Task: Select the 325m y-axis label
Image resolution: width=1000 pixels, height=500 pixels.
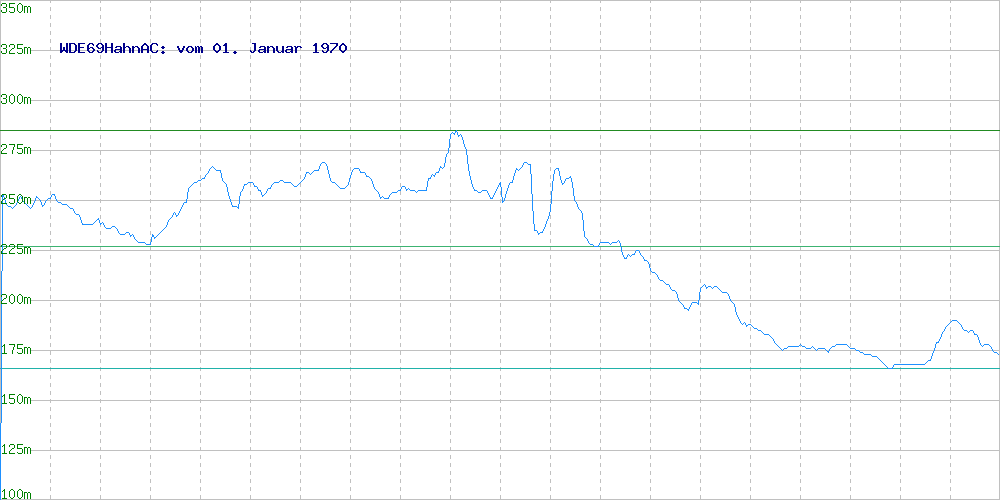Action: [x=17, y=49]
